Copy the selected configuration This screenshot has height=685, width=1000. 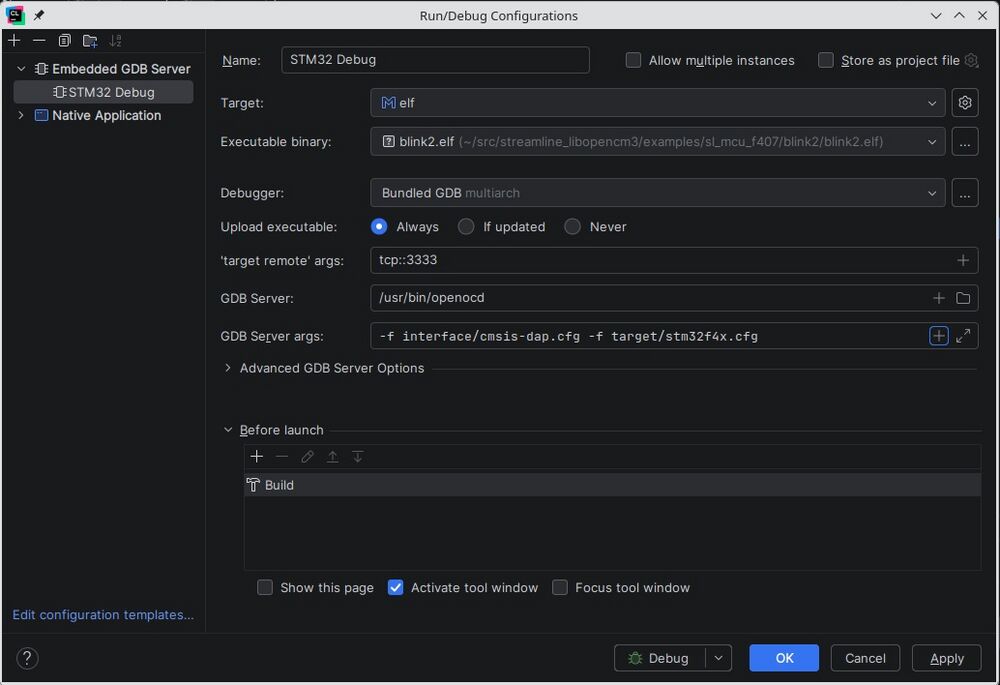(x=64, y=40)
